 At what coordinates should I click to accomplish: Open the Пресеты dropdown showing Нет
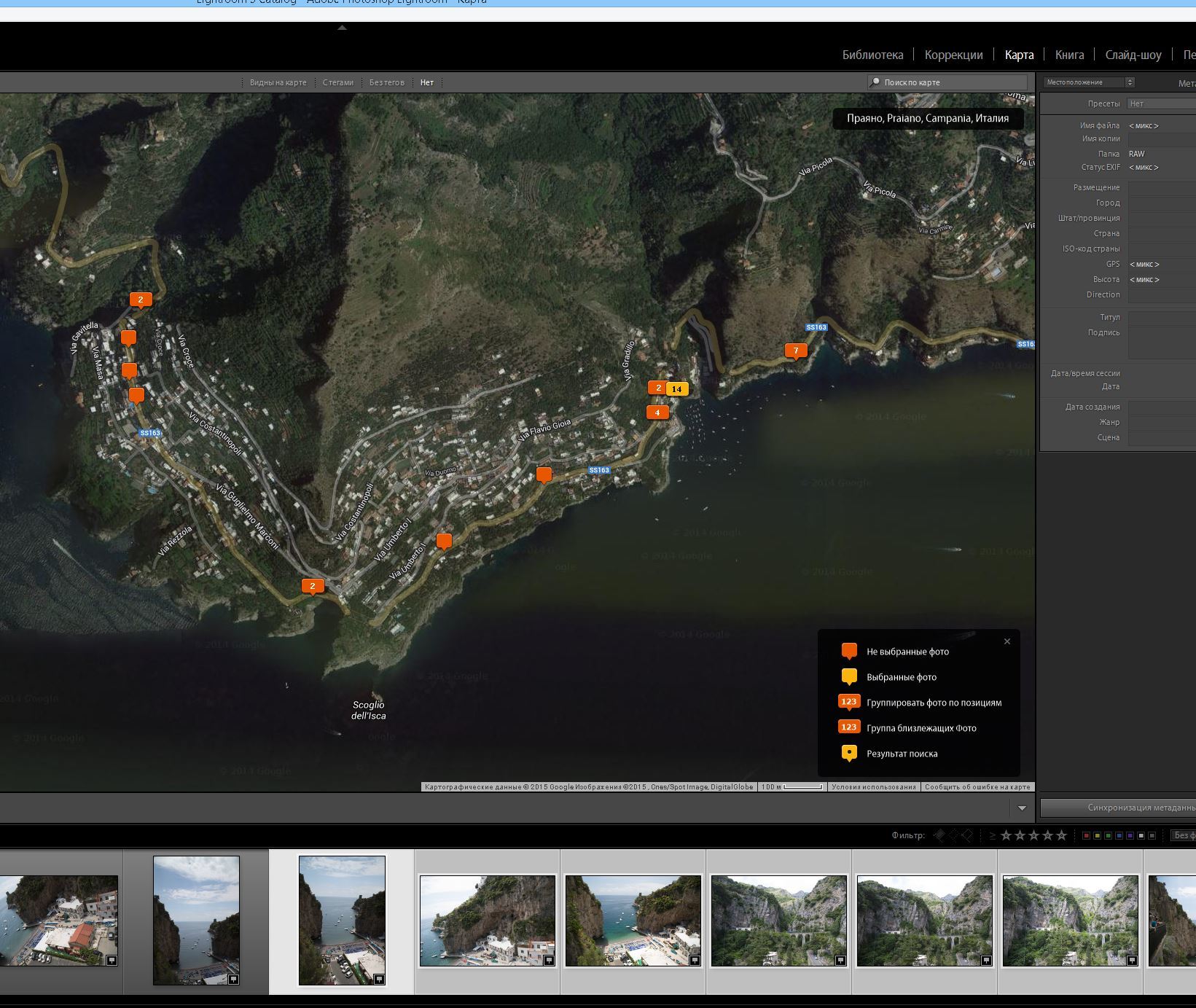[1162, 103]
